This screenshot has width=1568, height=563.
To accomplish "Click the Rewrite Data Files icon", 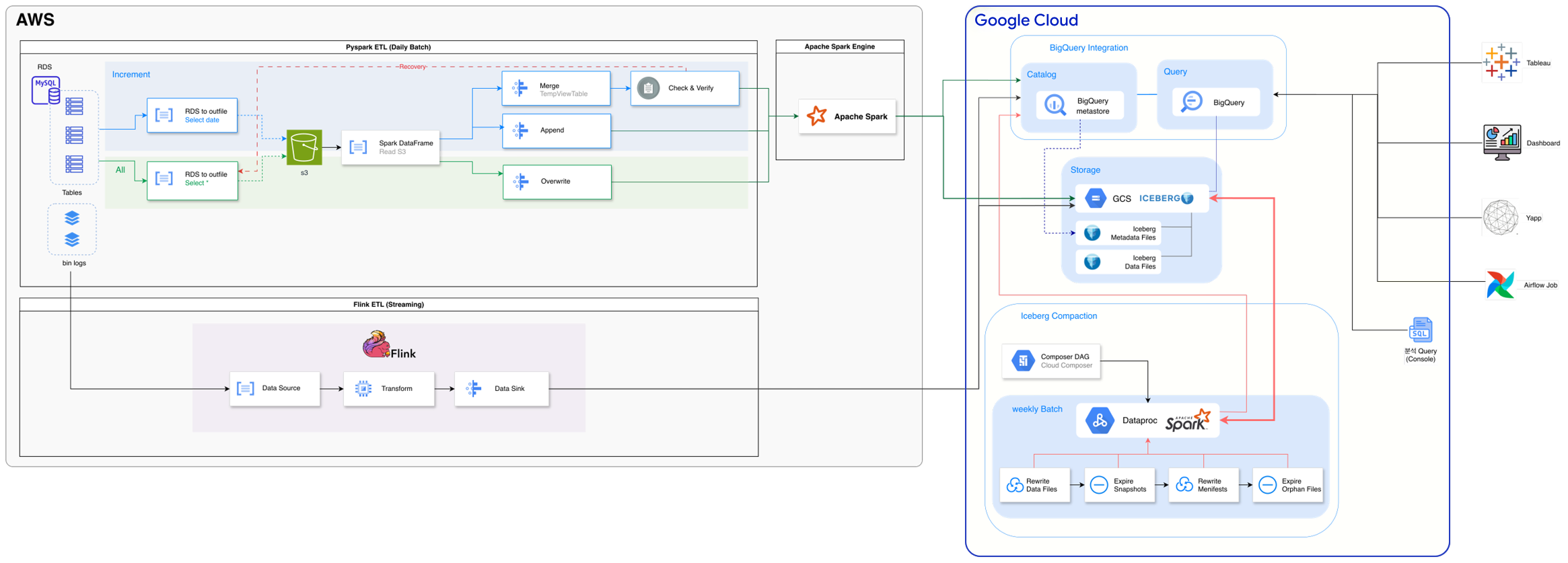I will (x=1015, y=485).
